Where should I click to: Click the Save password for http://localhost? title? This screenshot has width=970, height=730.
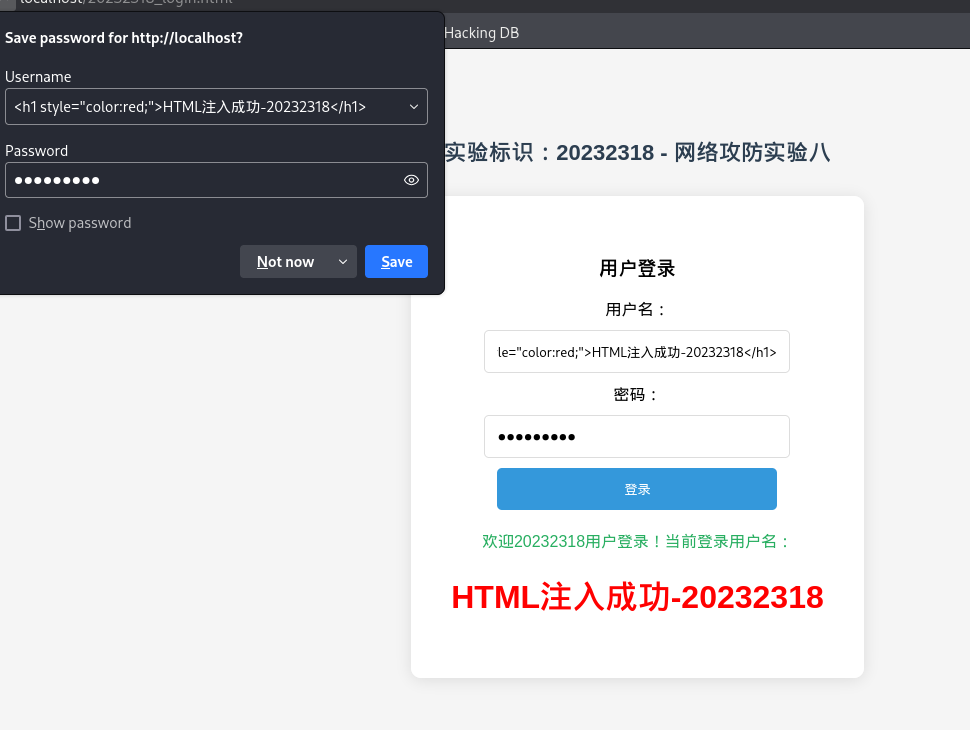[124, 38]
